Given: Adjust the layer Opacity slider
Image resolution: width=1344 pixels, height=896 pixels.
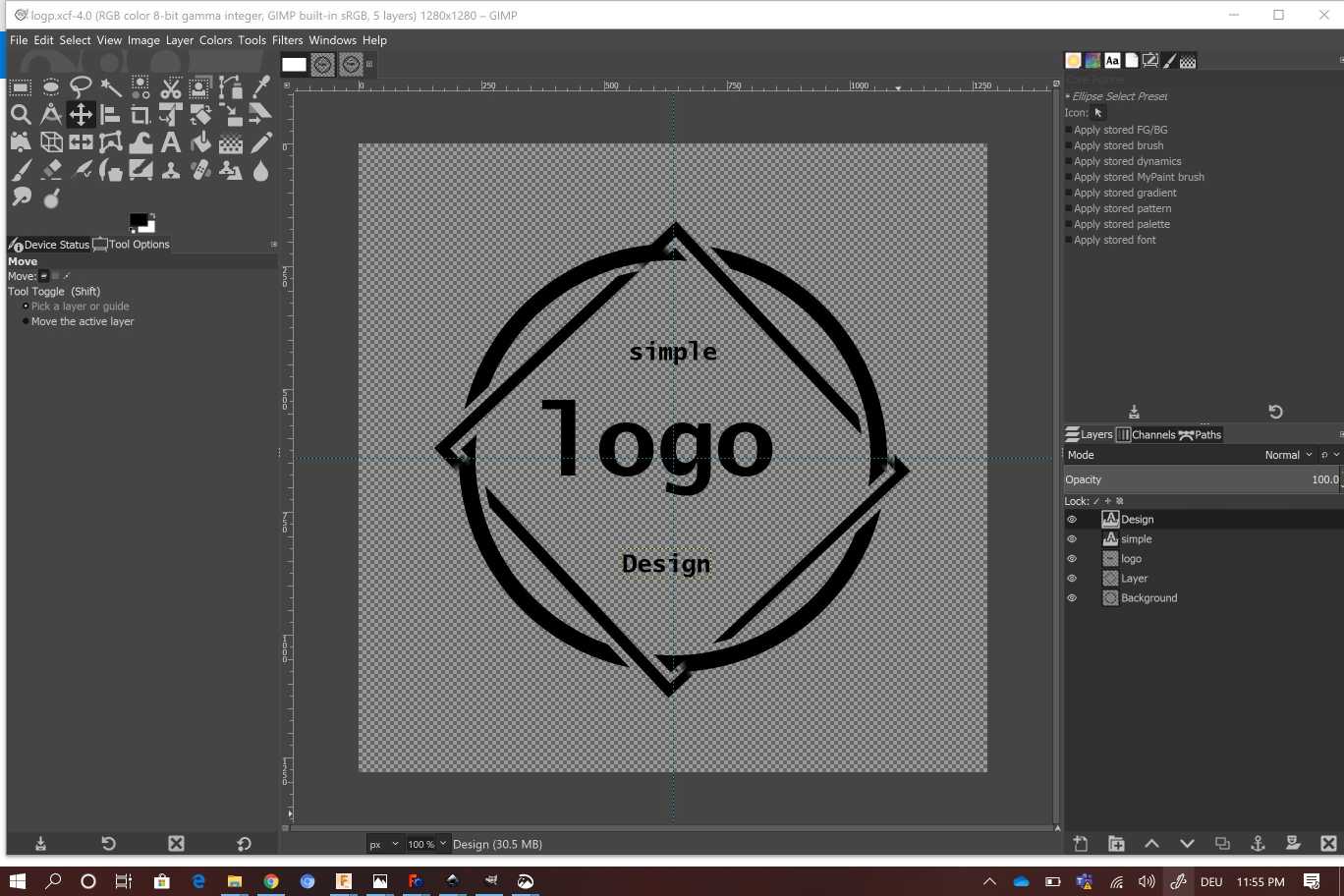Looking at the screenshot, I should click(1203, 479).
